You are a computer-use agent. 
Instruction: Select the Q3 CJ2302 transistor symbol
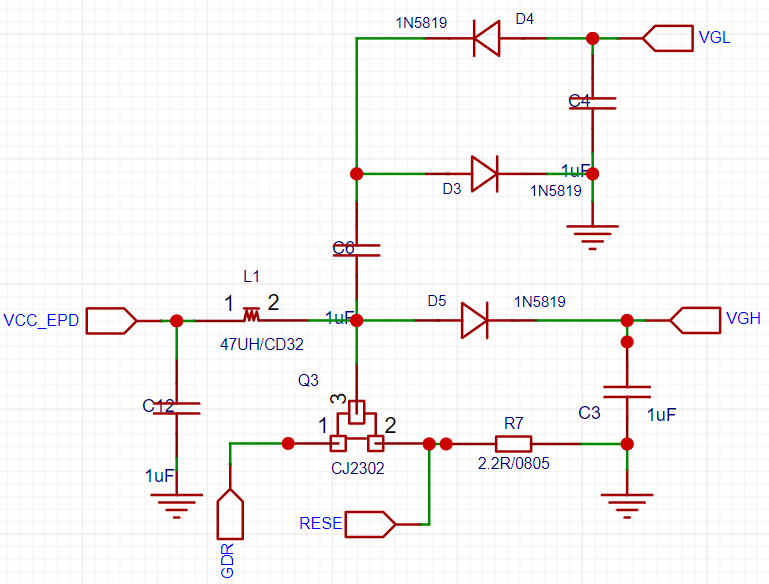pyautogui.click(x=357, y=426)
